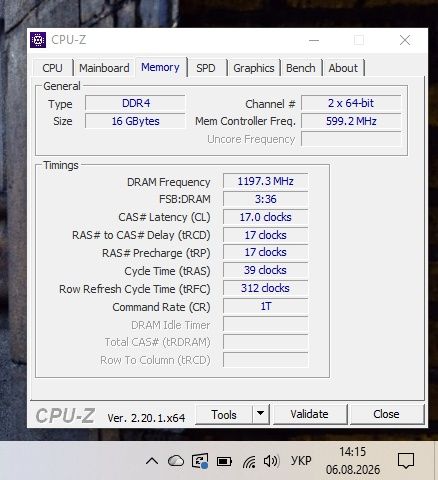This screenshot has height=480, width=438.
Task: Click the 3:36 FSB:DRAM value
Action: (x=265, y=199)
